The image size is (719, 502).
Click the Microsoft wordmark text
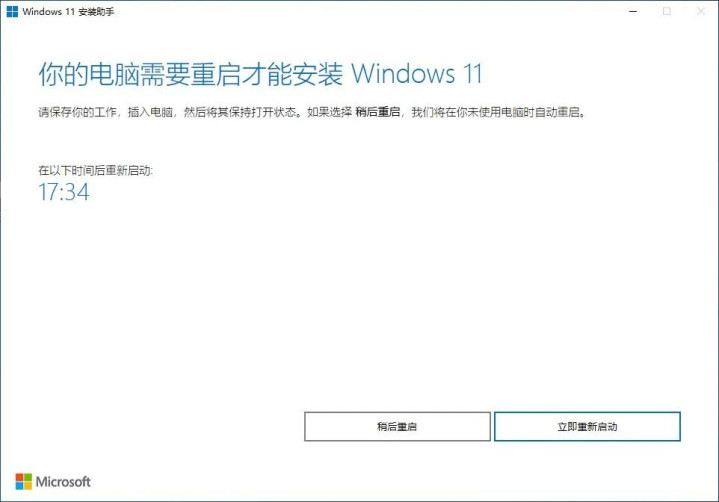[63, 482]
